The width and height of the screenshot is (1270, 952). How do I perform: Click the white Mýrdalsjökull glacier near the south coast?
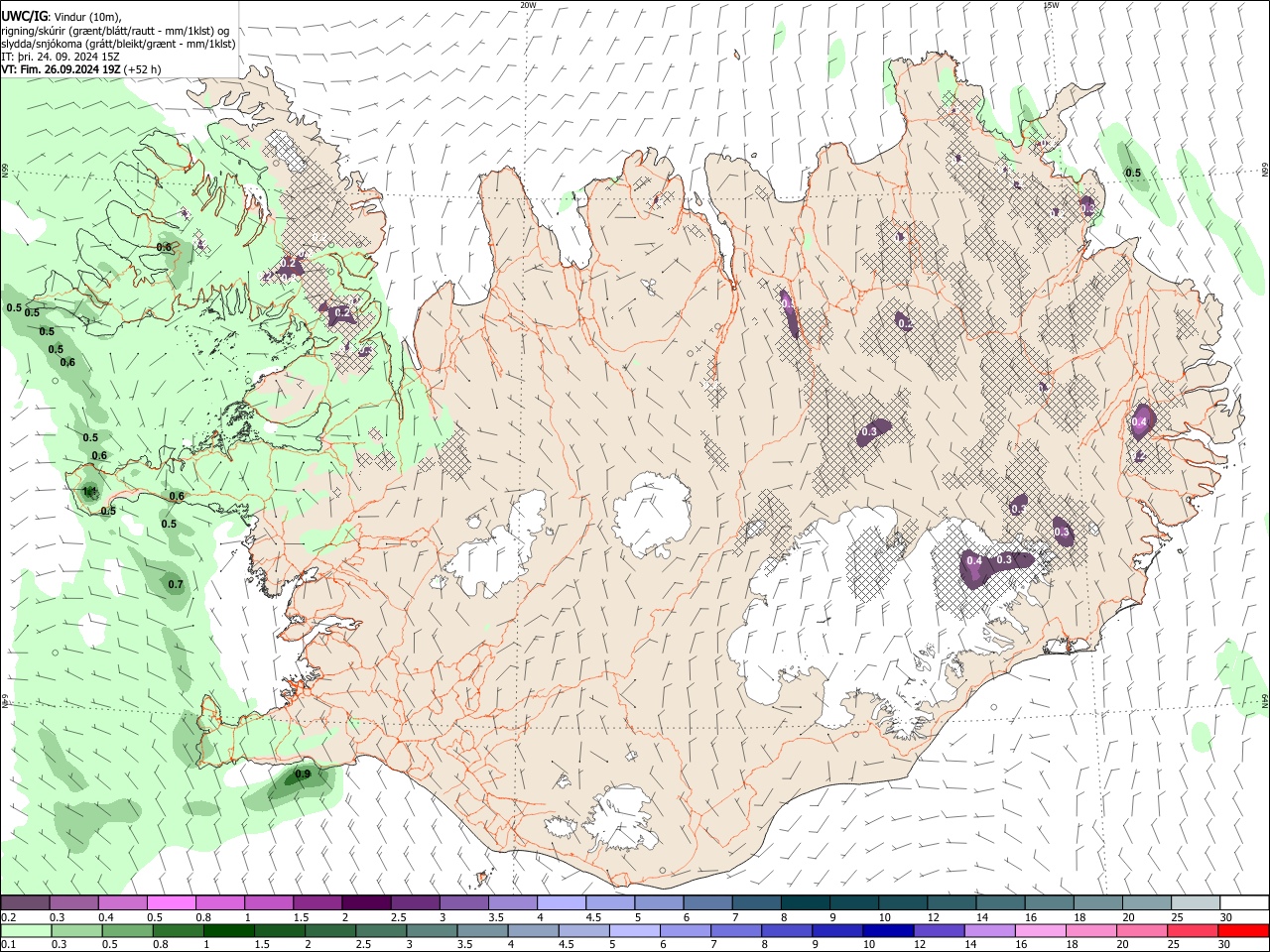pos(621,817)
